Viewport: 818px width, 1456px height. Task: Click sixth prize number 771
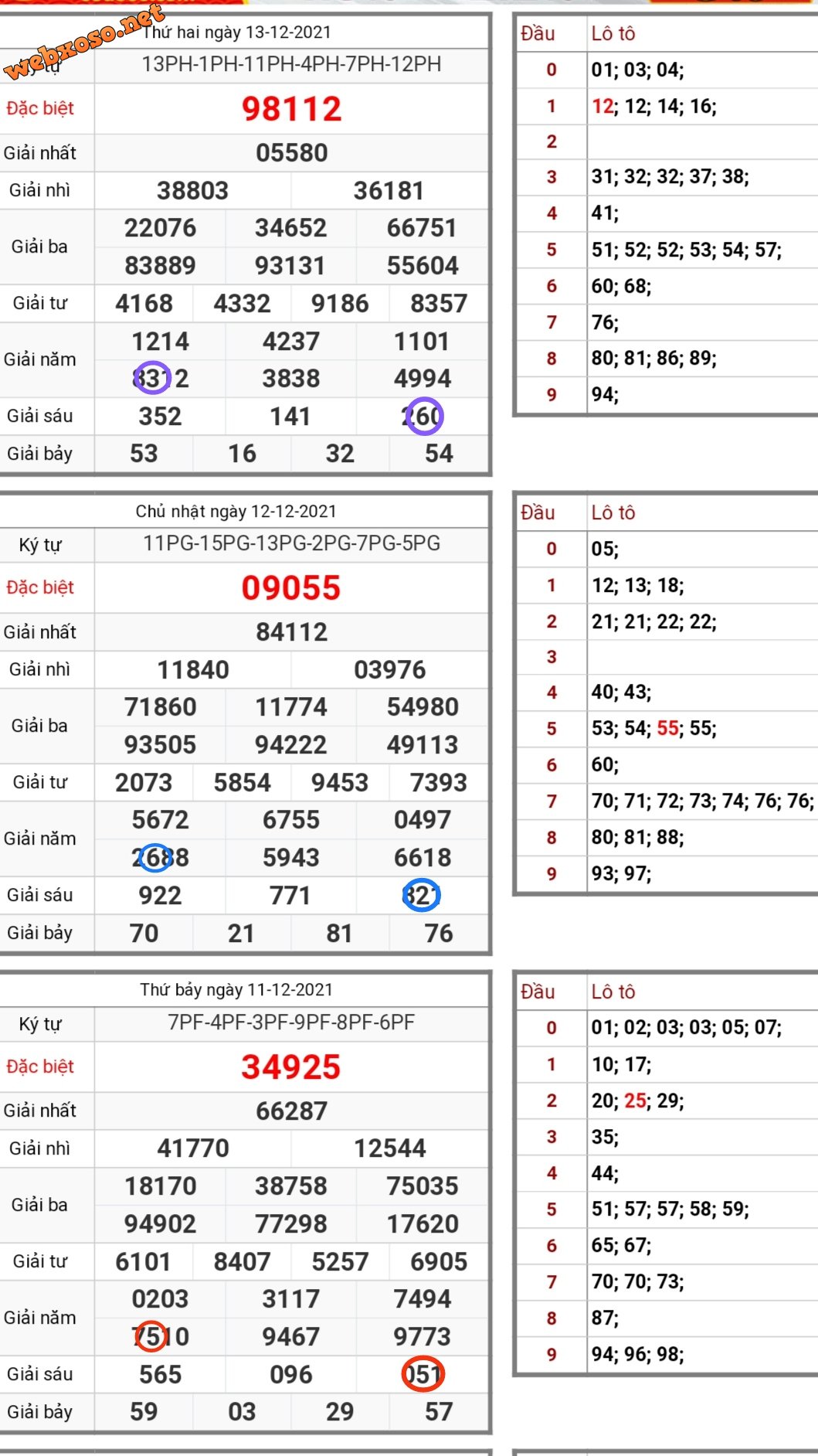(x=290, y=896)
